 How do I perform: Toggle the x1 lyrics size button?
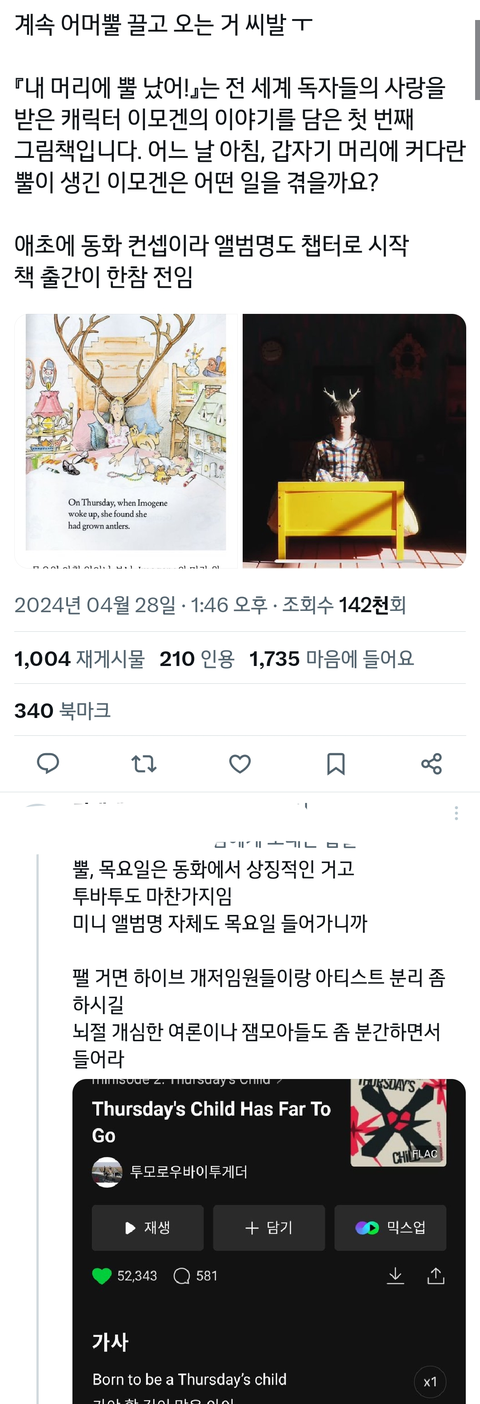pos(430,1382)
